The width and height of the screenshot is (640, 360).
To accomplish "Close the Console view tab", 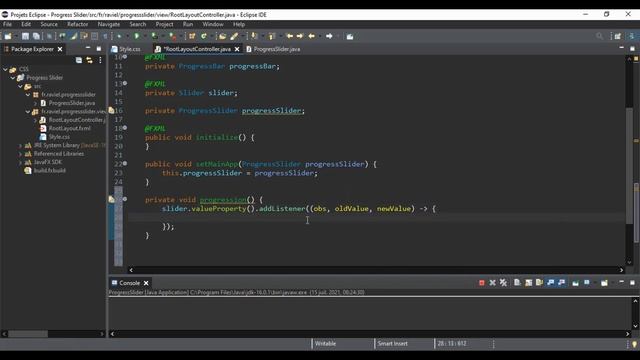I will click(x=146, y=283).
